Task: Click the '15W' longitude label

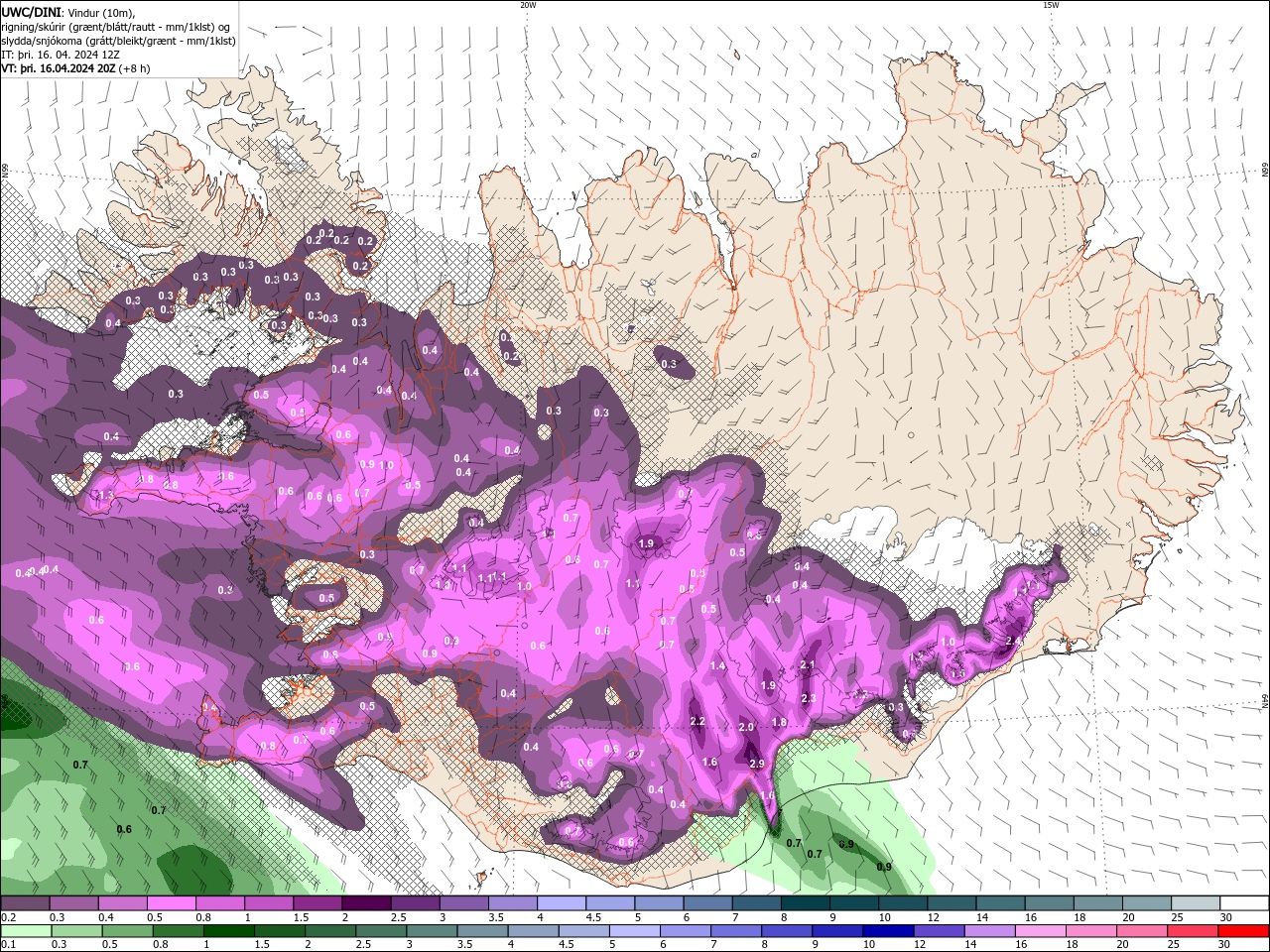Action: (x=1051, y=5)
